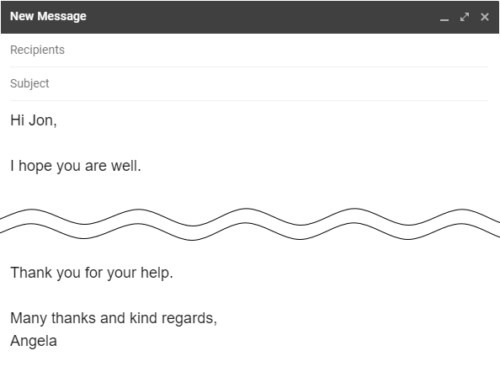This screenshot has width=500, height=372.
Task: Close the New Message draft
Action: [x=485, y=17]
